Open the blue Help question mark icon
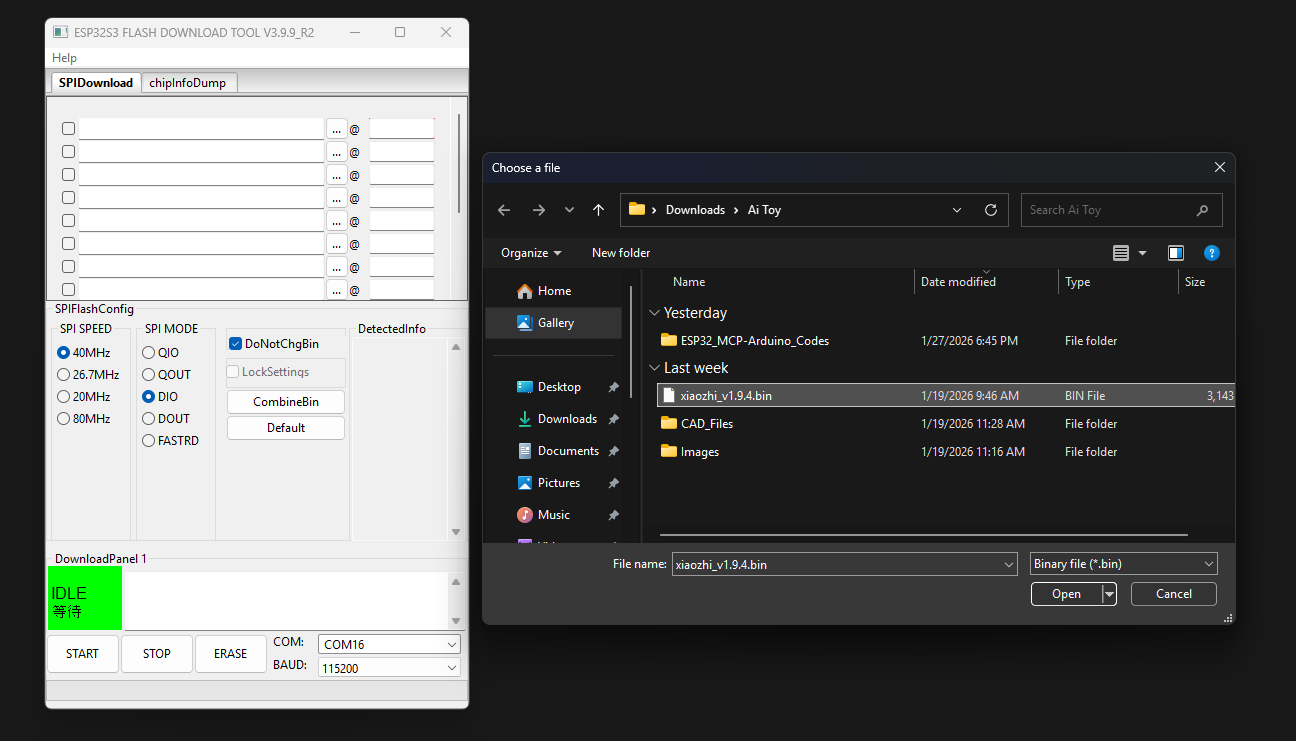 [1212, 253]
